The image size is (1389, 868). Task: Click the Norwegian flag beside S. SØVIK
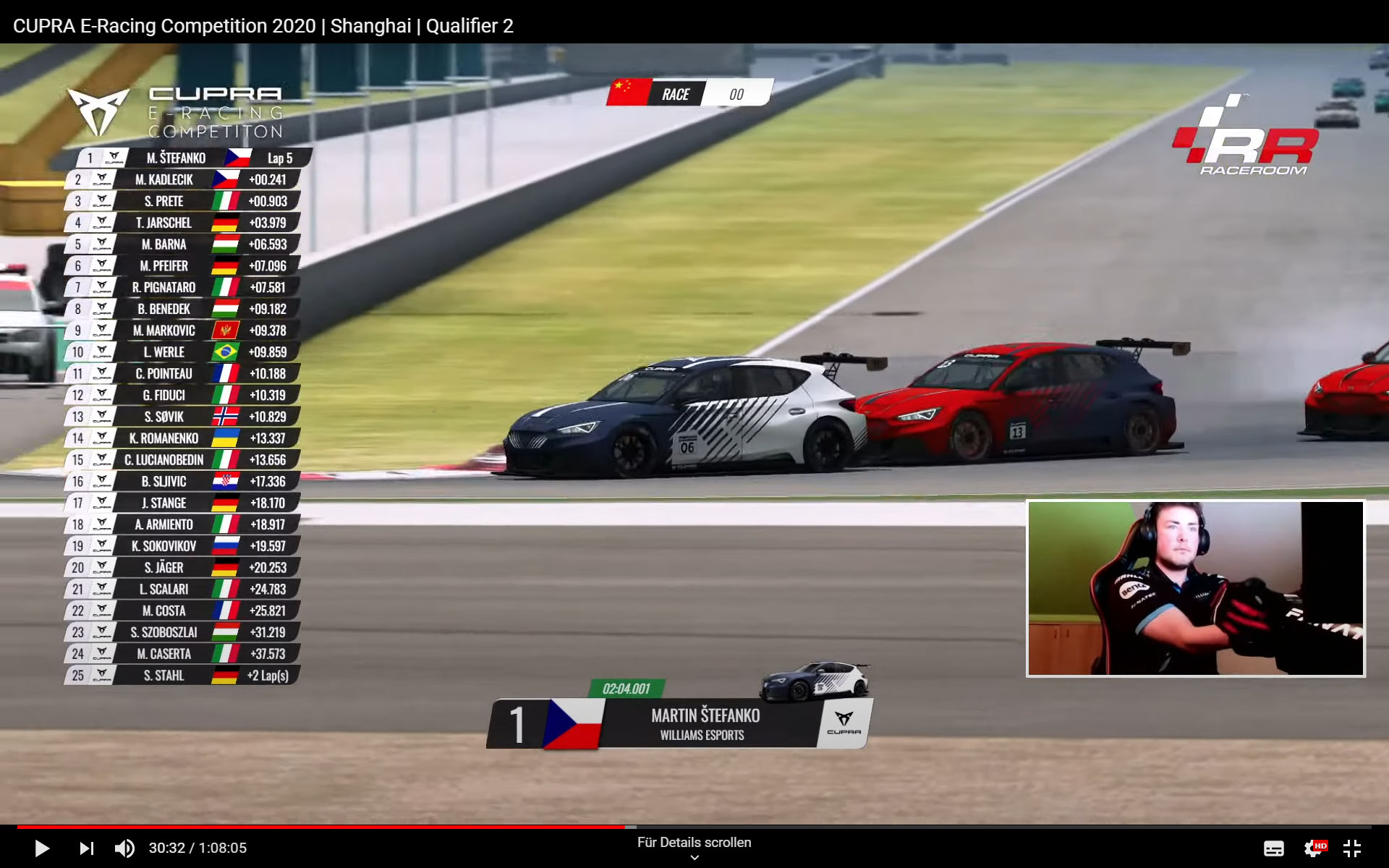click(225, 417)
